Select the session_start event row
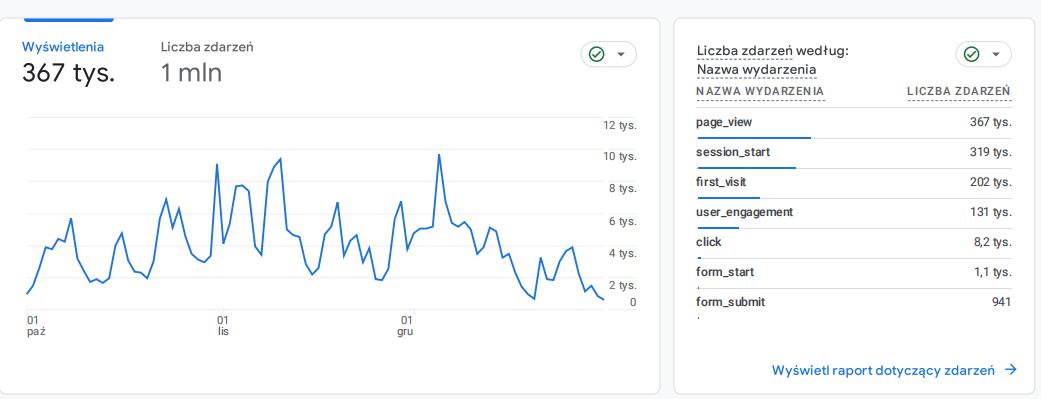The width and height of the screenshot is (1041, 399). [854, 153]
